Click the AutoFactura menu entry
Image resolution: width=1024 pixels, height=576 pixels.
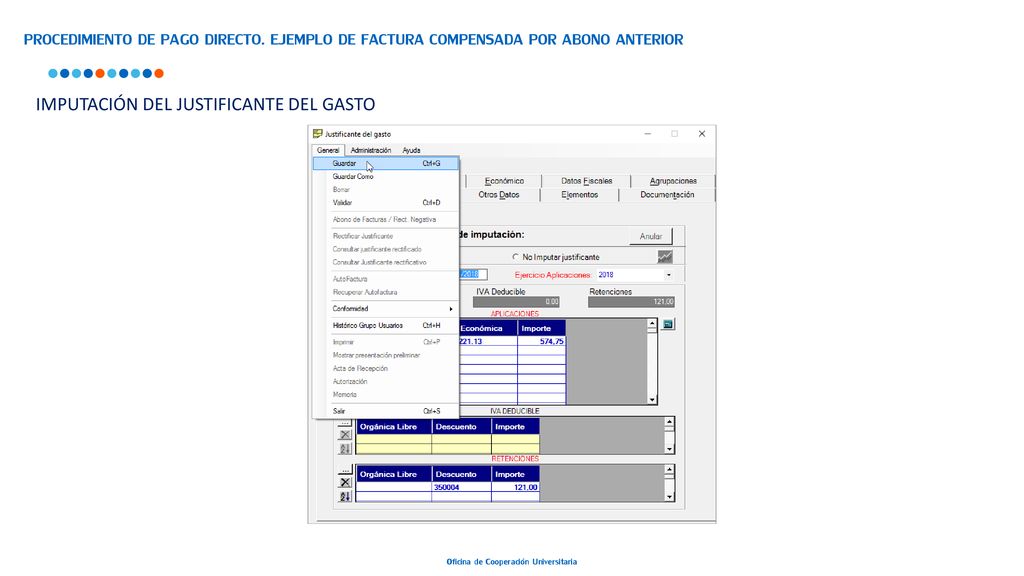click(386, 279)
